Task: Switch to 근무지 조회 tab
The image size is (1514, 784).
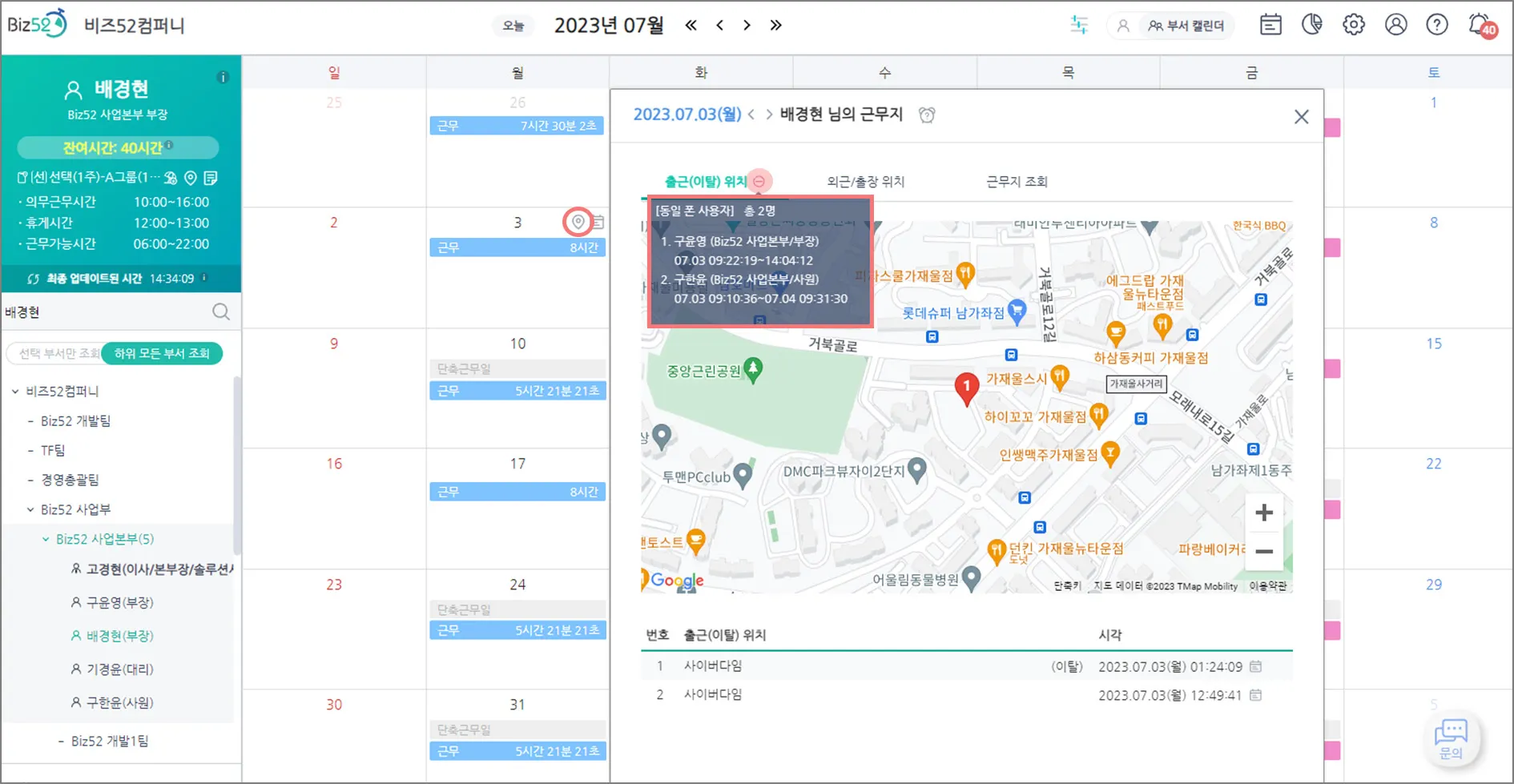Action: 1017,182
